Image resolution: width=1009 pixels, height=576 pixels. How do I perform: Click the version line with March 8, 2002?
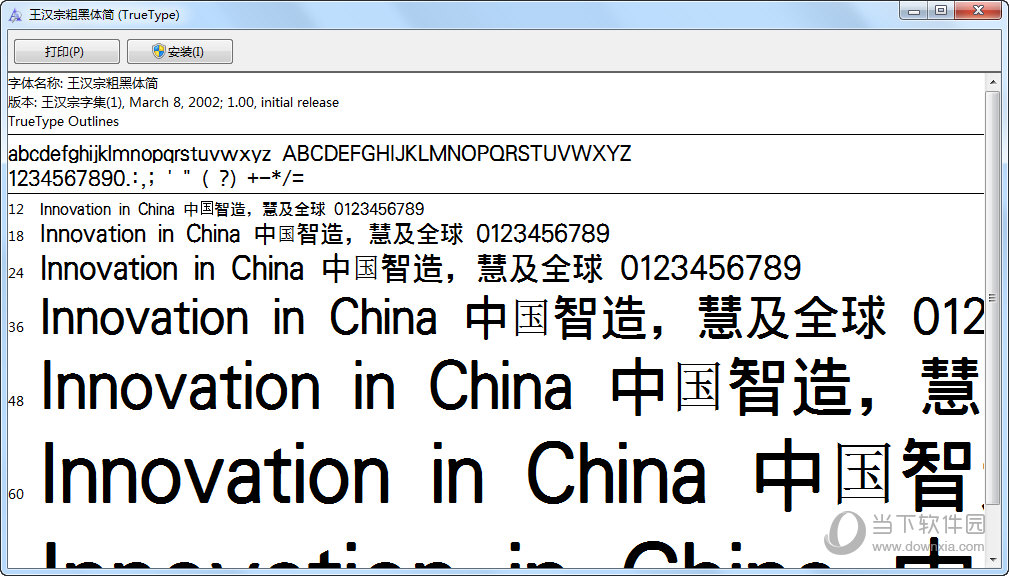click(x=173, y=102)
